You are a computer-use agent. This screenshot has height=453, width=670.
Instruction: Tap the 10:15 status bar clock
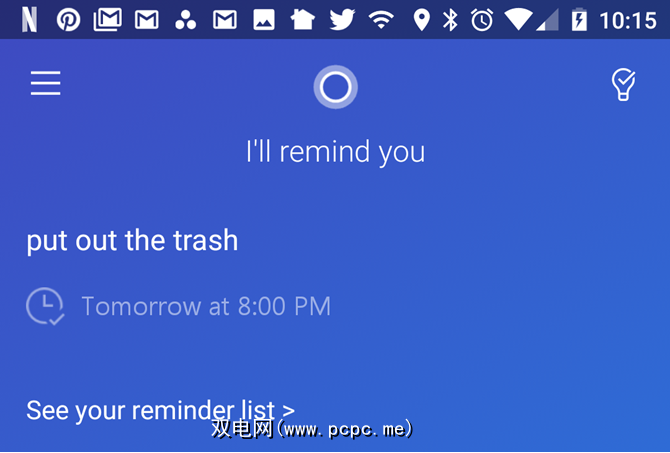point(628,21)
